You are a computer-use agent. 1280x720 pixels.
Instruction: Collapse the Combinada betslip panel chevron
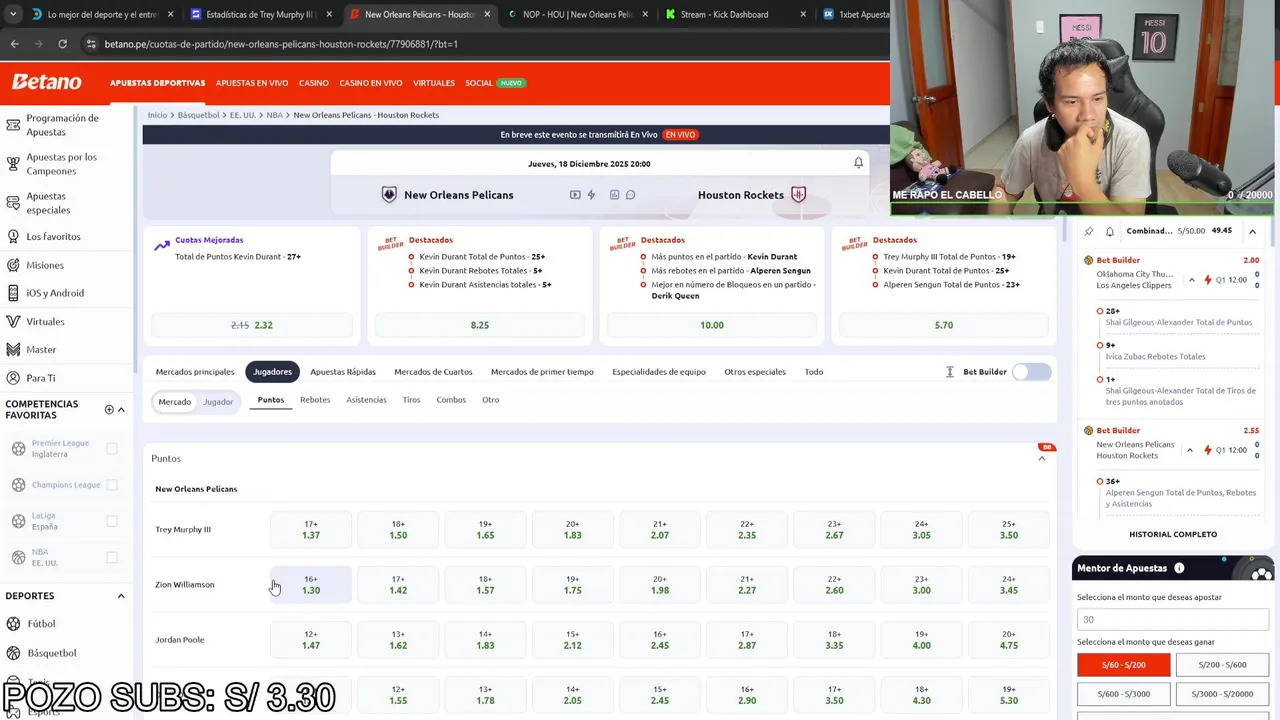tap(1252, 231)
